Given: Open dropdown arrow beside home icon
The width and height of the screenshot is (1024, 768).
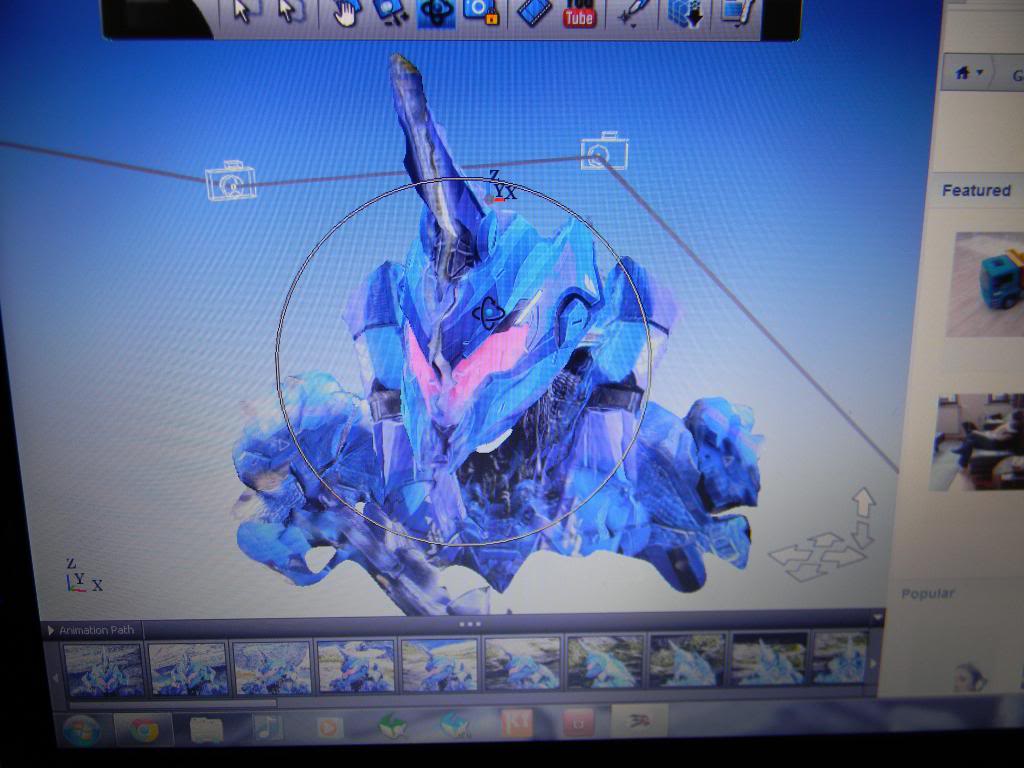Looking at the screenshot, I should click(x=979, y=73).
